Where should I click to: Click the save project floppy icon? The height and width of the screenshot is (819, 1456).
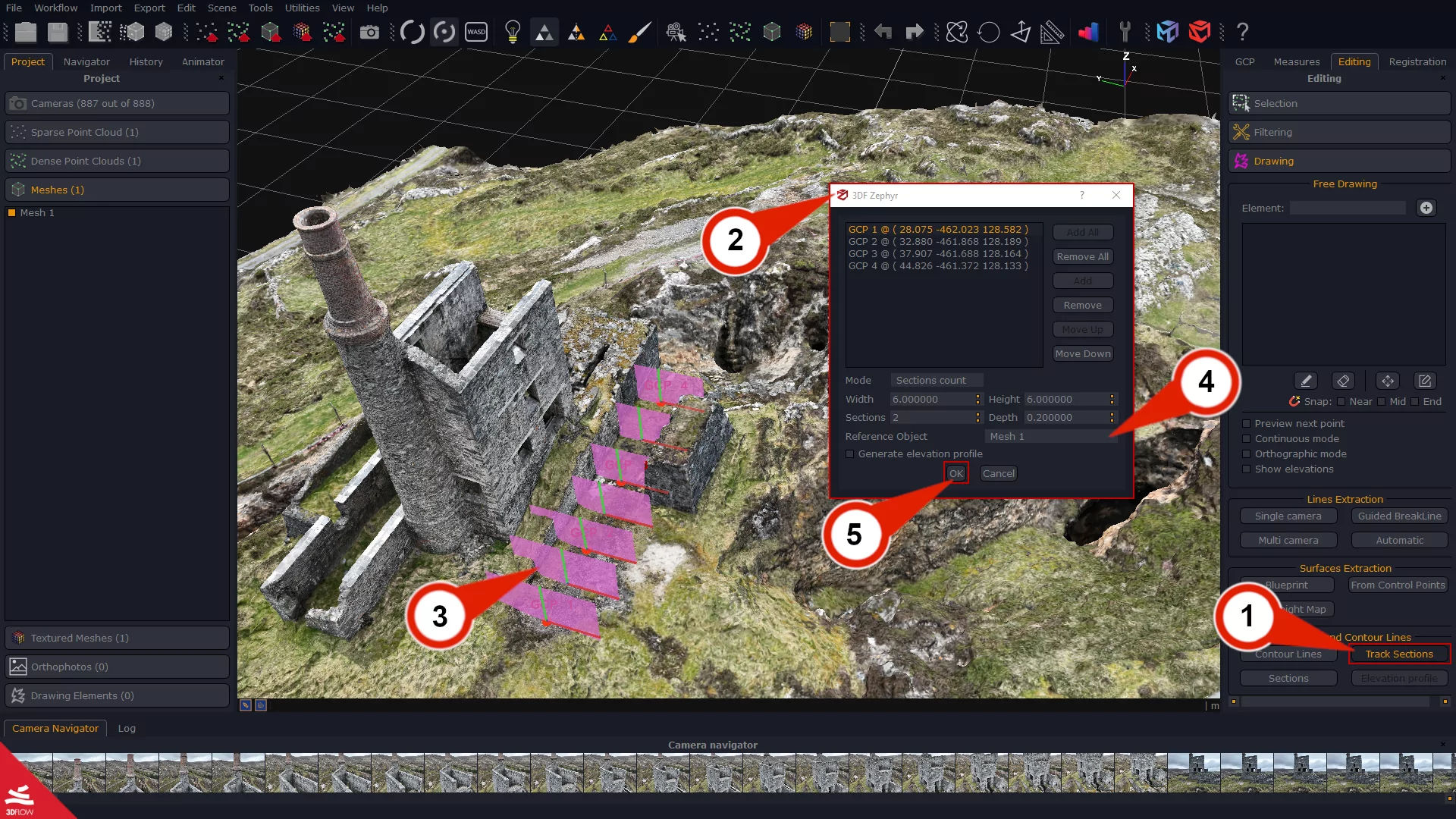coord(58,32)
